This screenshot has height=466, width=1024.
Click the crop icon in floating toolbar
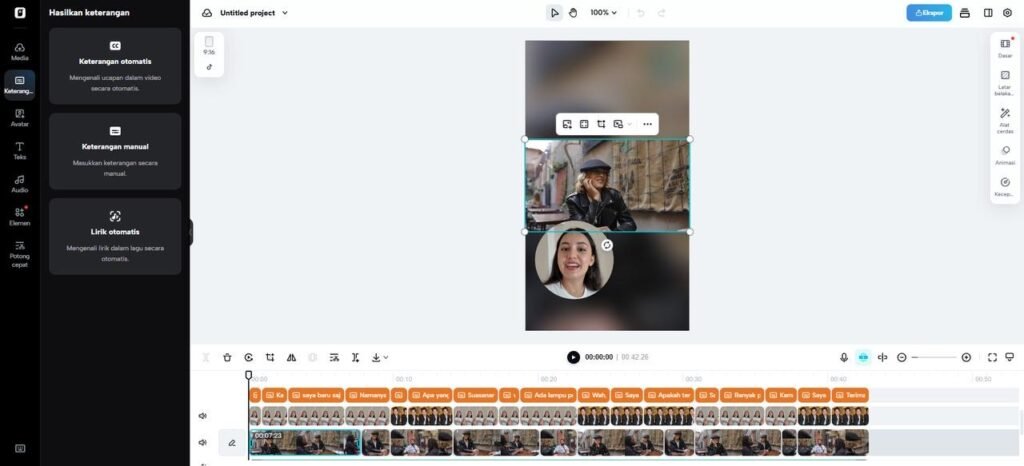601,124
